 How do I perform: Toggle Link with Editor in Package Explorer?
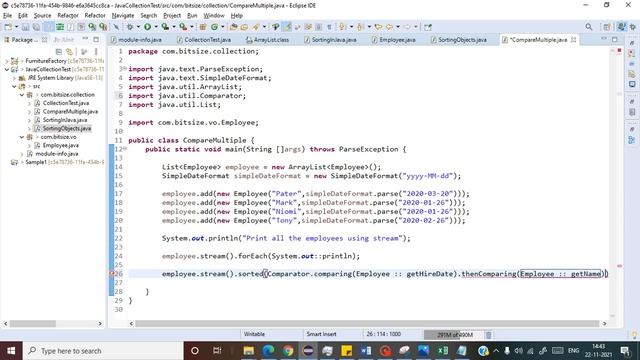coord(69,51)
